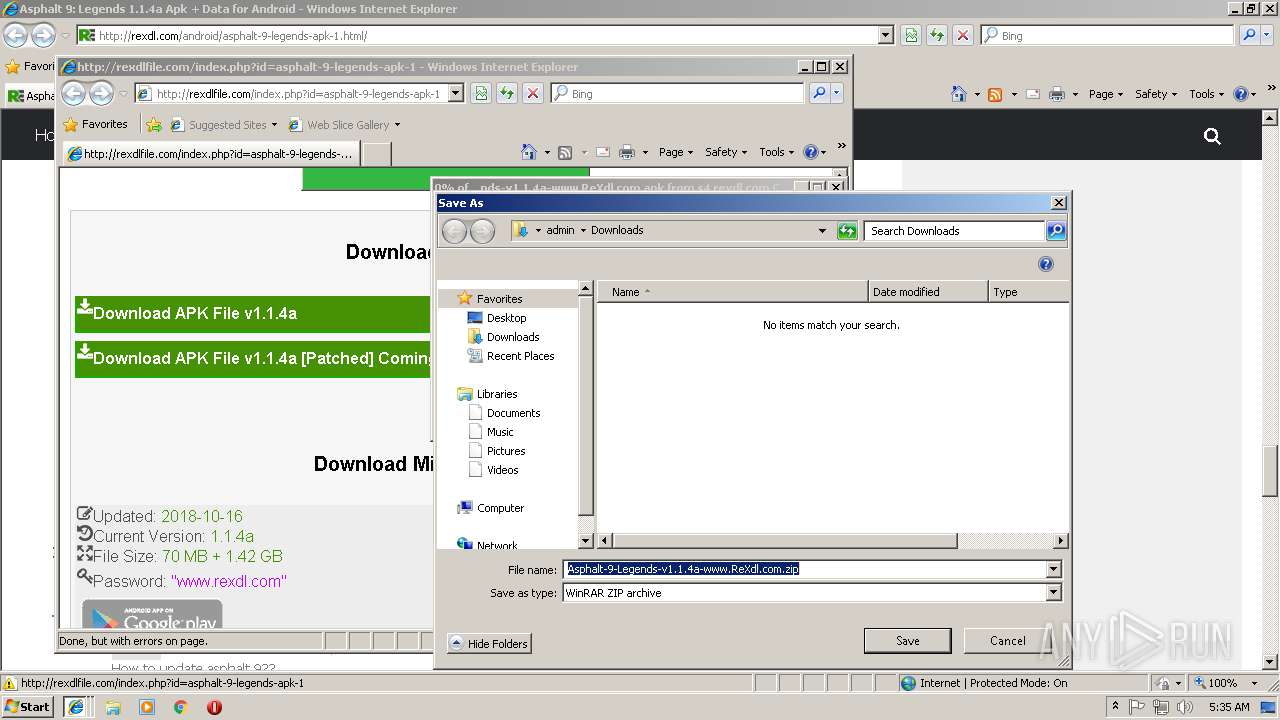The width and height of the screenshot is (1280, 720).
Task: Click site search magnifier on rexdl page
Action: pos(1212,136)
